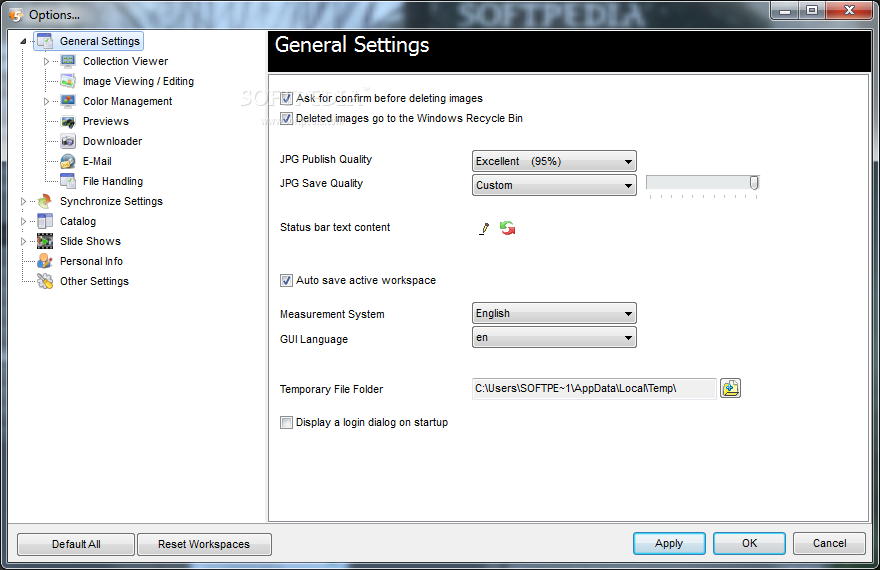Click the E-Mail icon in settings tree

coord(68,161)
